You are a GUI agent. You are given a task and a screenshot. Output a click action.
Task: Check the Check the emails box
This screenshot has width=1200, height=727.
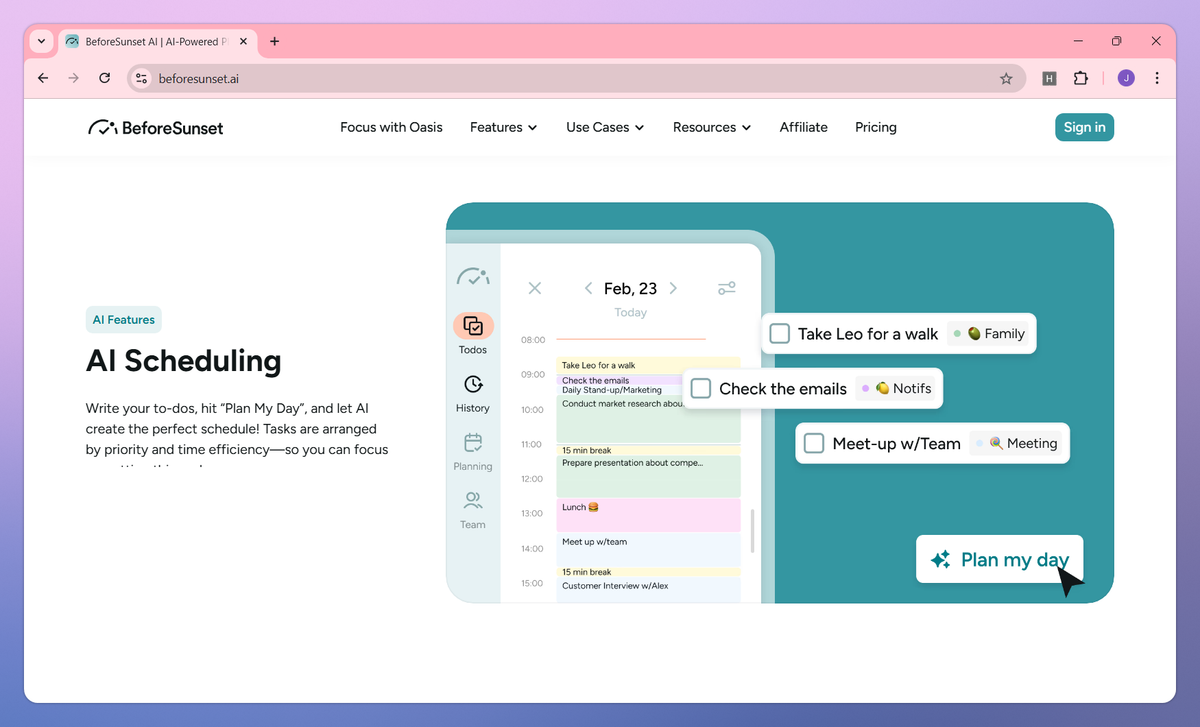tap(701, 388)
